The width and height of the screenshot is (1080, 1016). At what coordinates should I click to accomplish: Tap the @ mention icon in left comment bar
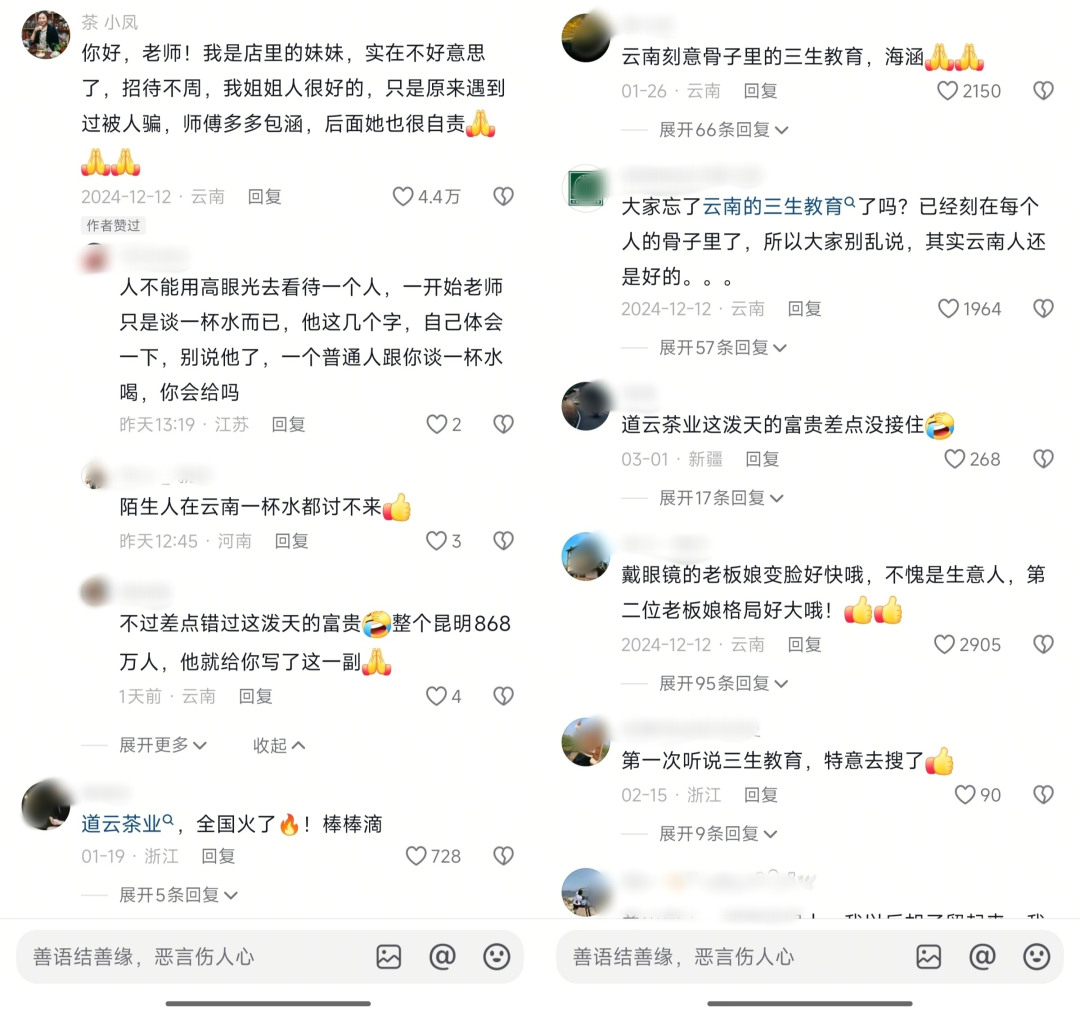pyautogui.click(x=442, y=956)
